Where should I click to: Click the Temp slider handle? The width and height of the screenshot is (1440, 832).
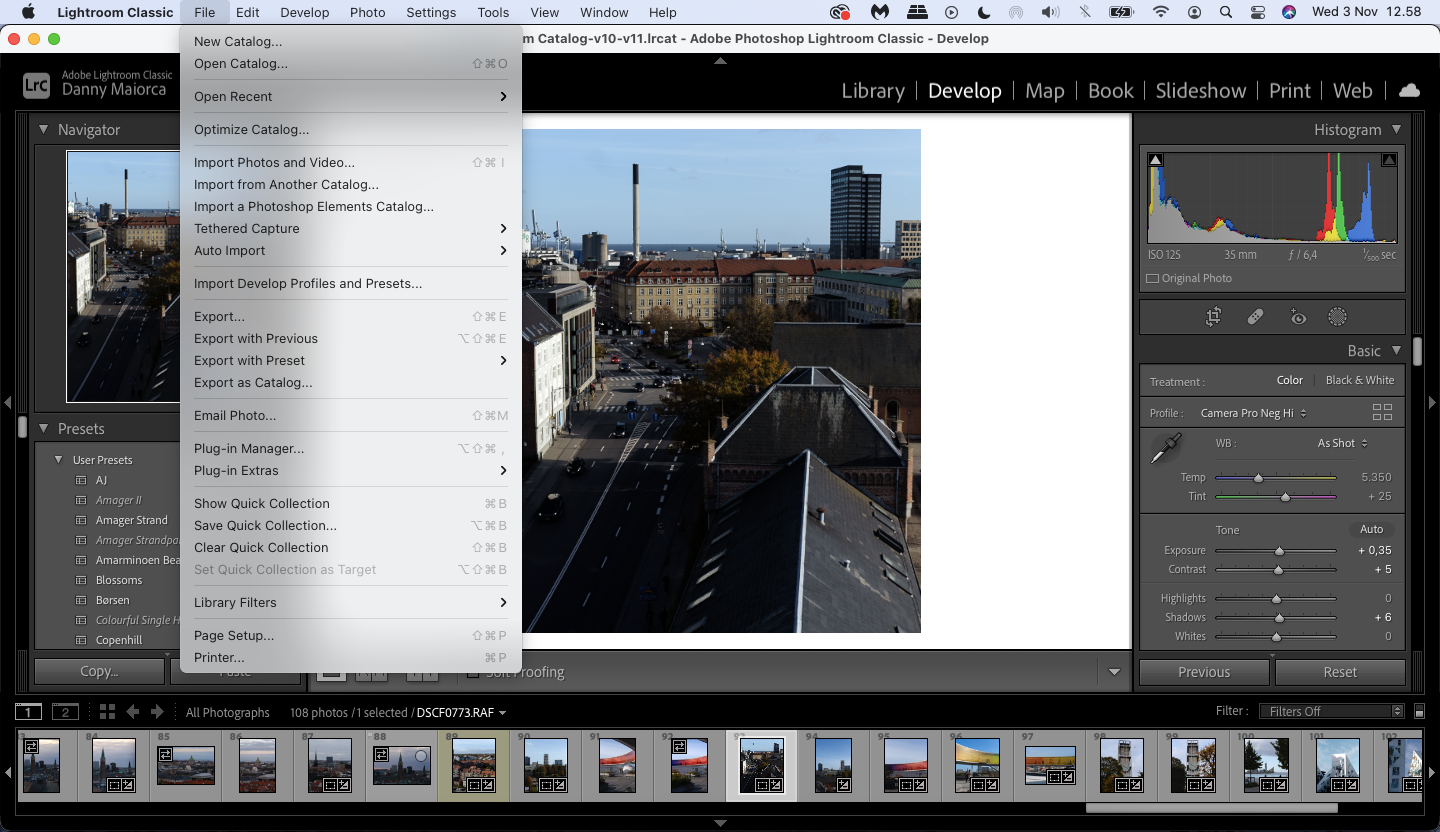pos(1258,478)
